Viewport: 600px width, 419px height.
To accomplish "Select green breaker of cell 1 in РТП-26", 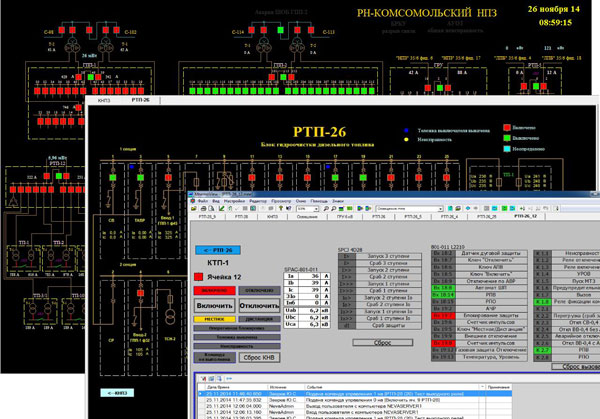I will click(112, 178).
